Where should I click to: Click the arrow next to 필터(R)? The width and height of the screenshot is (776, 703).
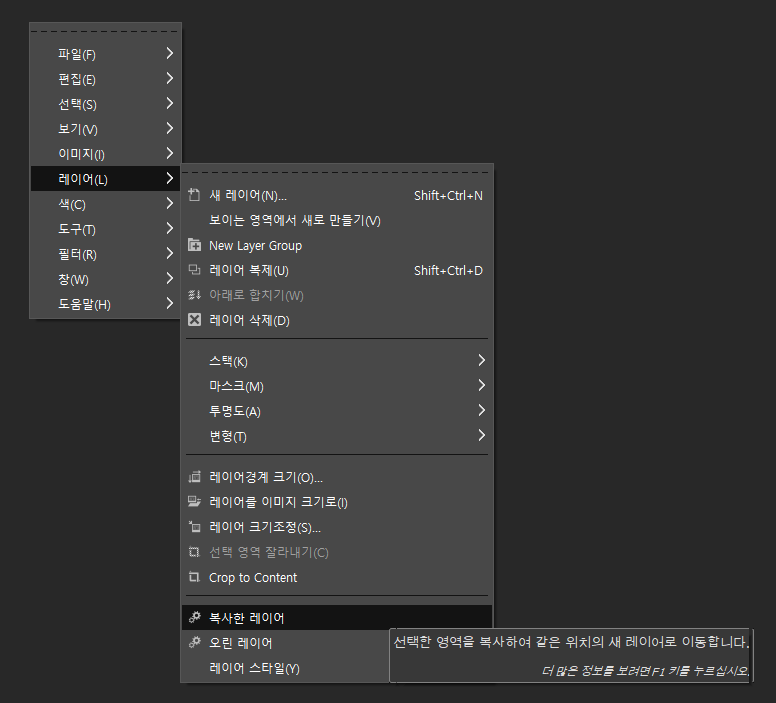click(170, 253)
